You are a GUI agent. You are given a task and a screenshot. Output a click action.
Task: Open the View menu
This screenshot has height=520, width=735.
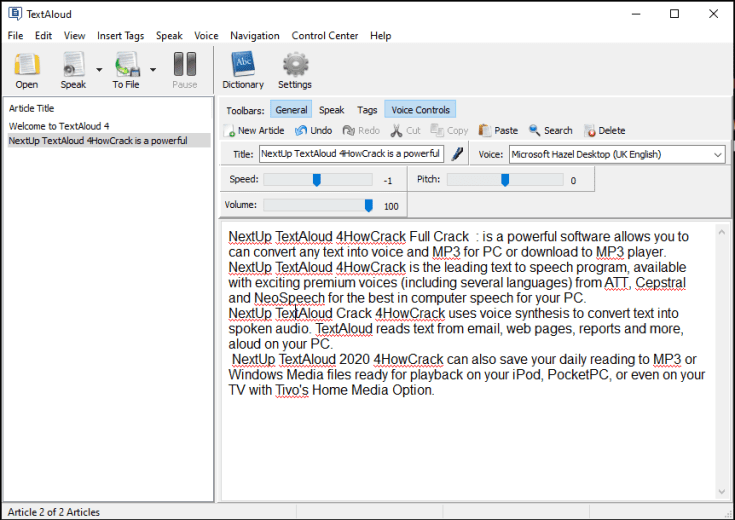pos(75,36)
